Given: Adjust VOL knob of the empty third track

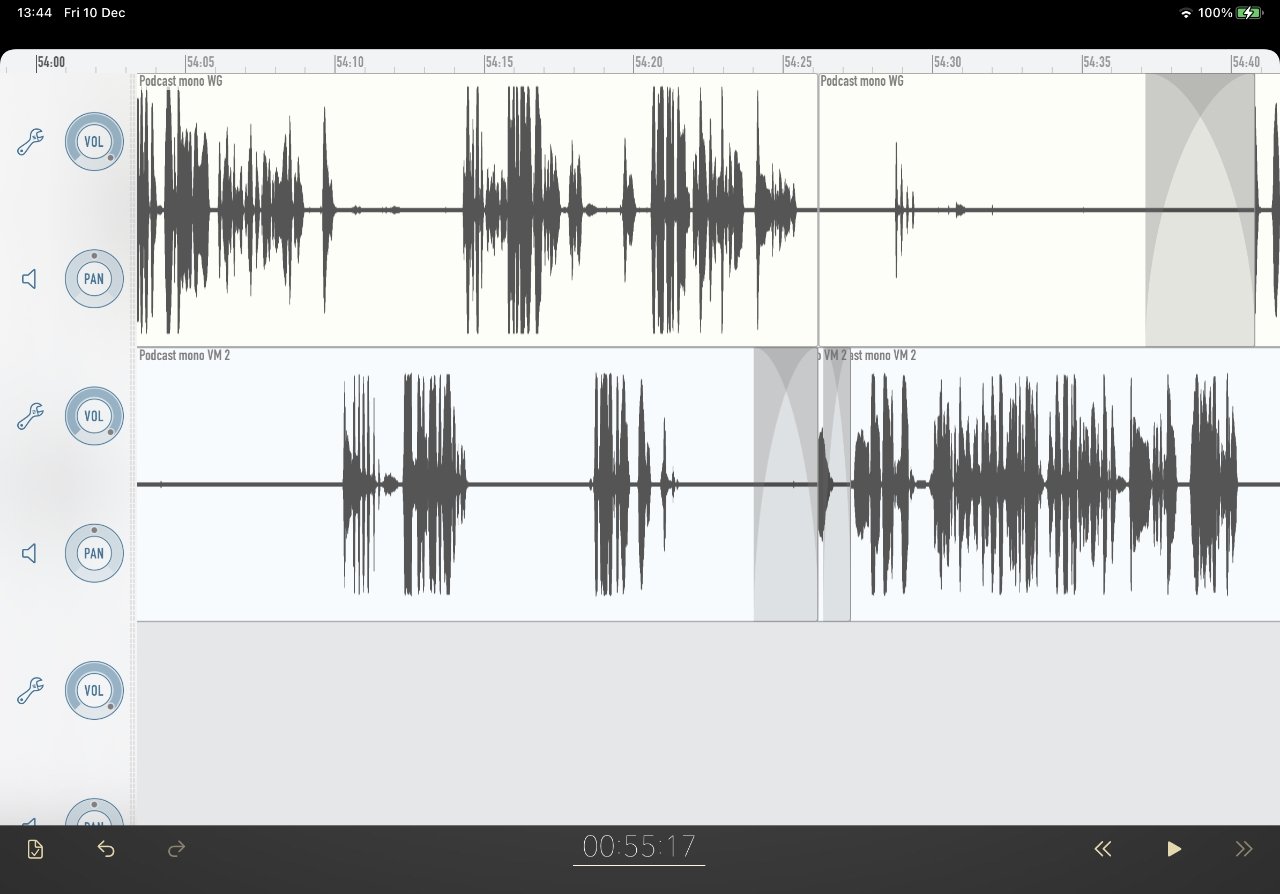Looking at the screenshot, I should tap(94, 691).
